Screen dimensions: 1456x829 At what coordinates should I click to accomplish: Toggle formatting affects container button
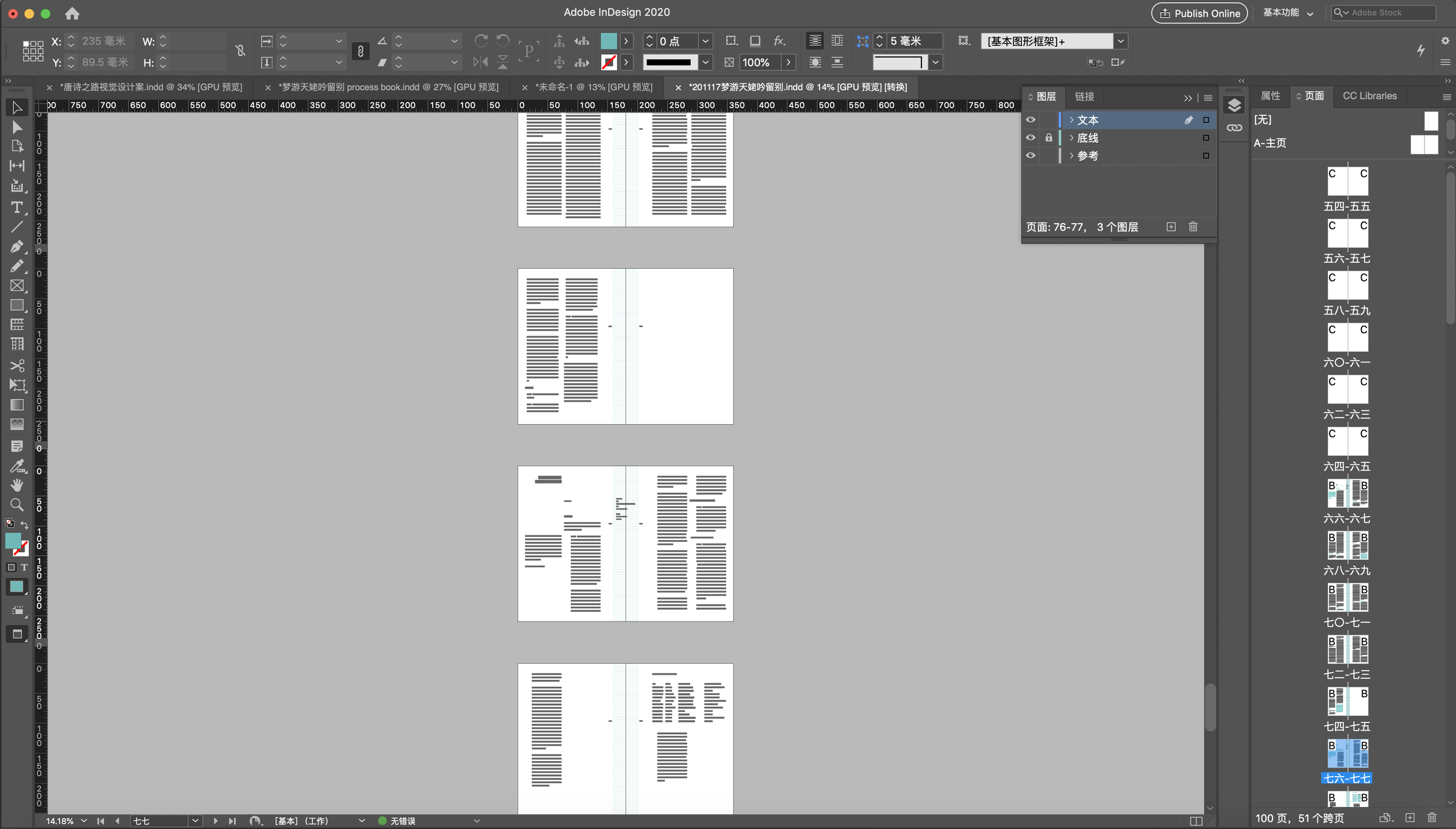11,567
